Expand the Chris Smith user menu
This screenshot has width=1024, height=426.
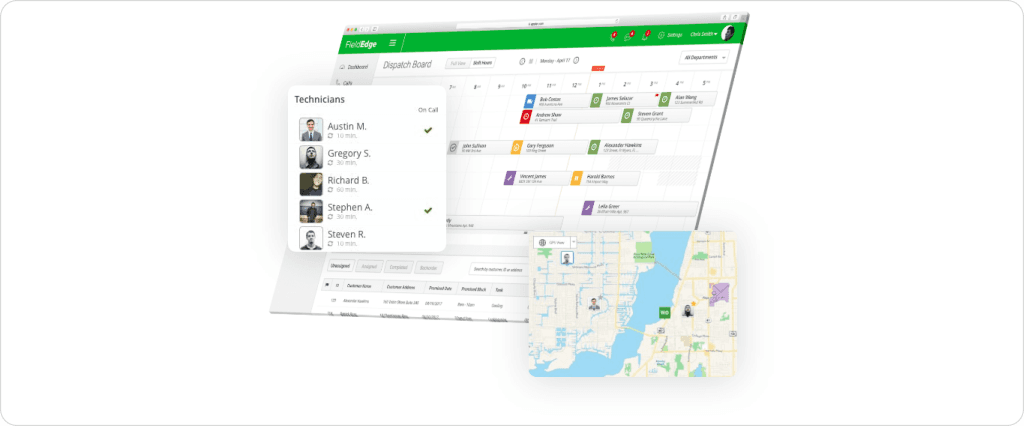pos(703,34)
